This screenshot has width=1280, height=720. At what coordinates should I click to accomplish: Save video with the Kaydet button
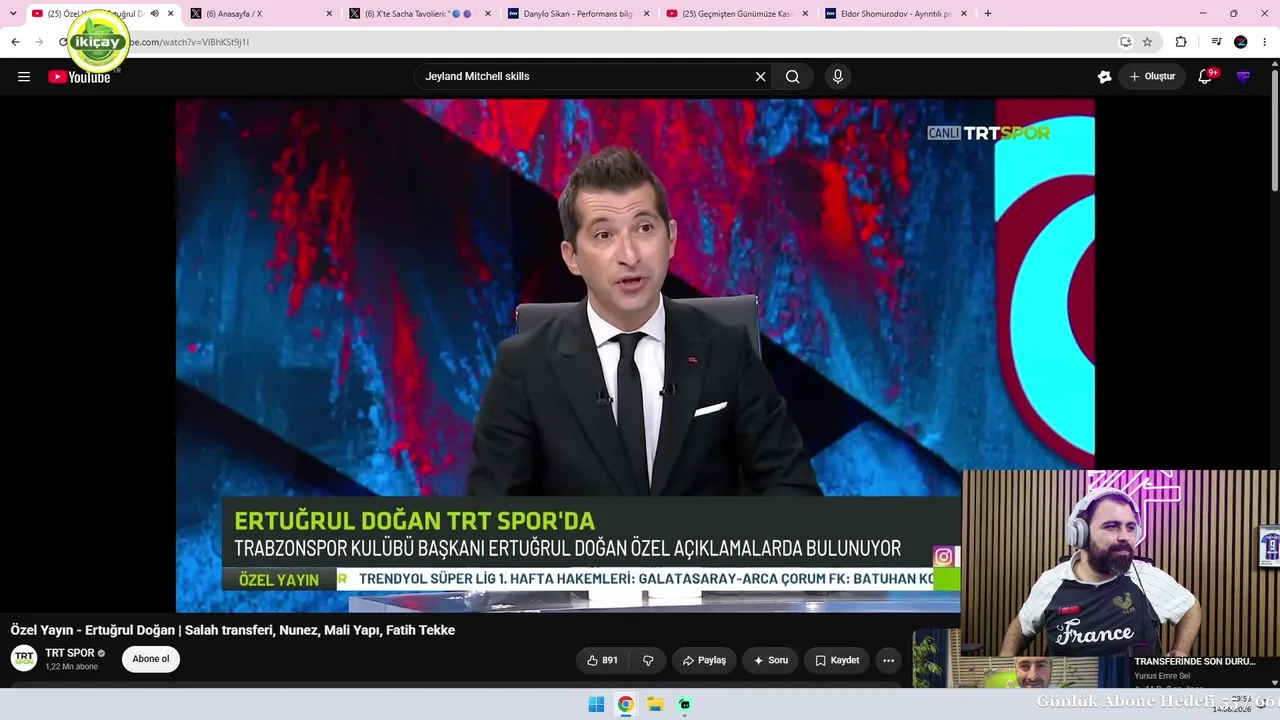point(837,660)
